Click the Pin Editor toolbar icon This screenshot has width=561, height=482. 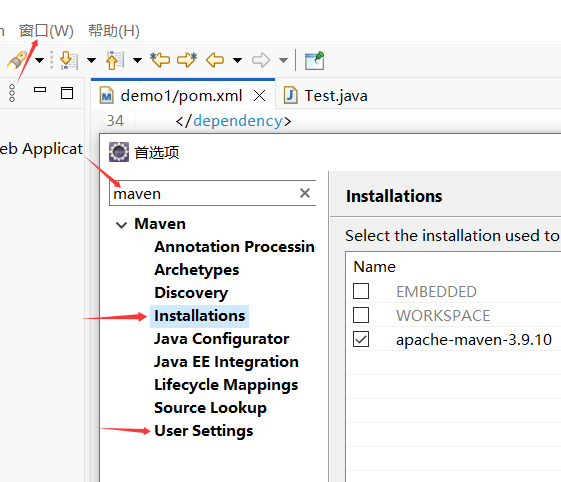pyautogui.click(x=314, y=60)
